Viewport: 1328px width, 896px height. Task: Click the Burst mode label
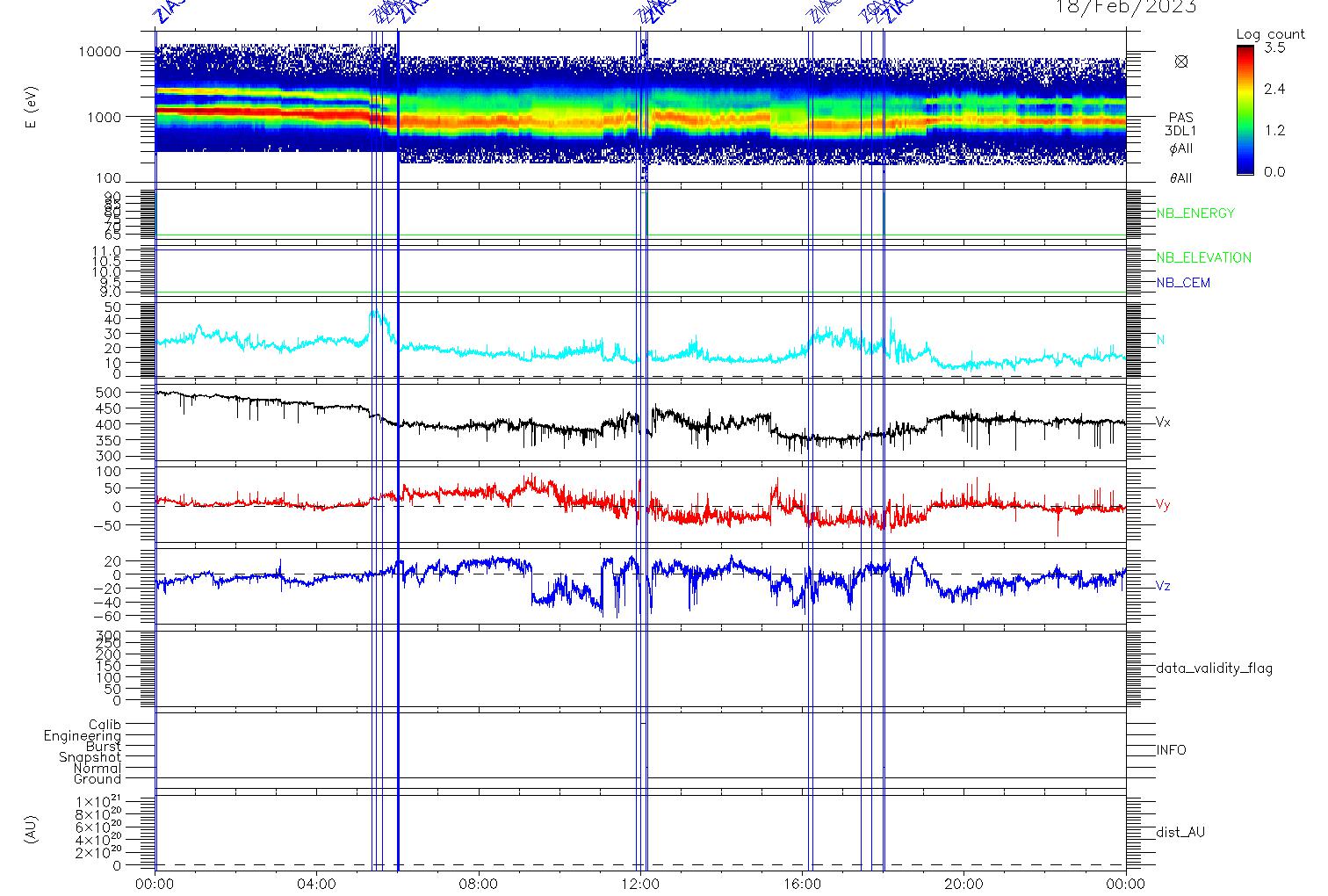tap(104, 747)
